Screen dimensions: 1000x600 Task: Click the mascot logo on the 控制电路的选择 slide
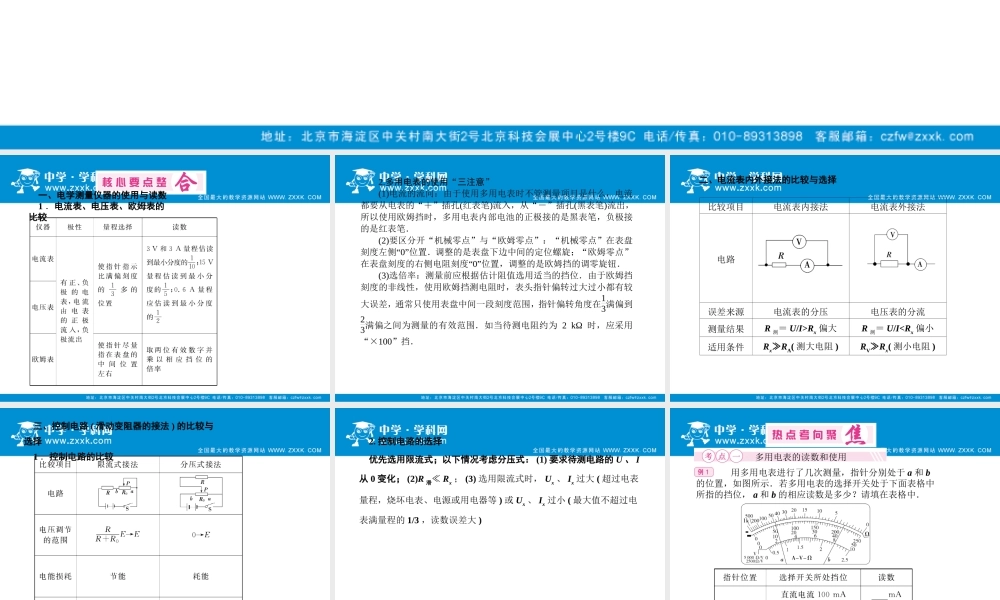(360, 434)
